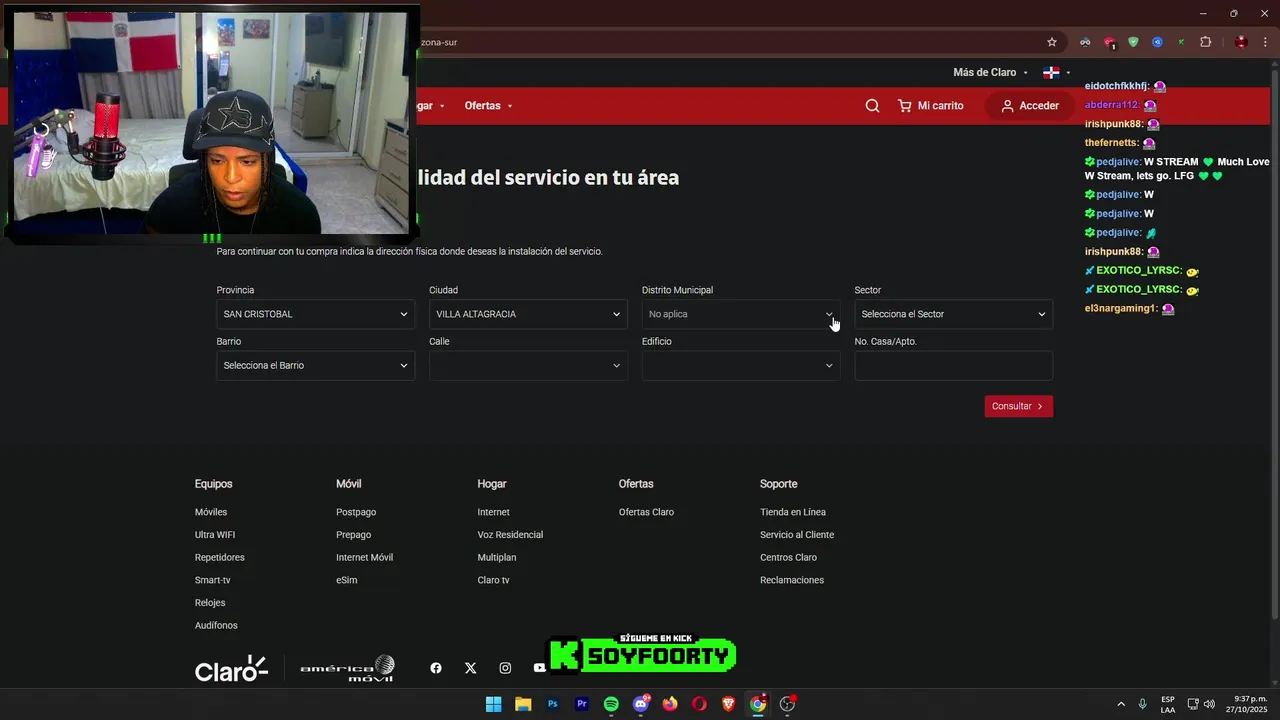Open Claro's X (Twitter) icon in footer
The width and height of the screenshot is (1280, 720).
471,668
